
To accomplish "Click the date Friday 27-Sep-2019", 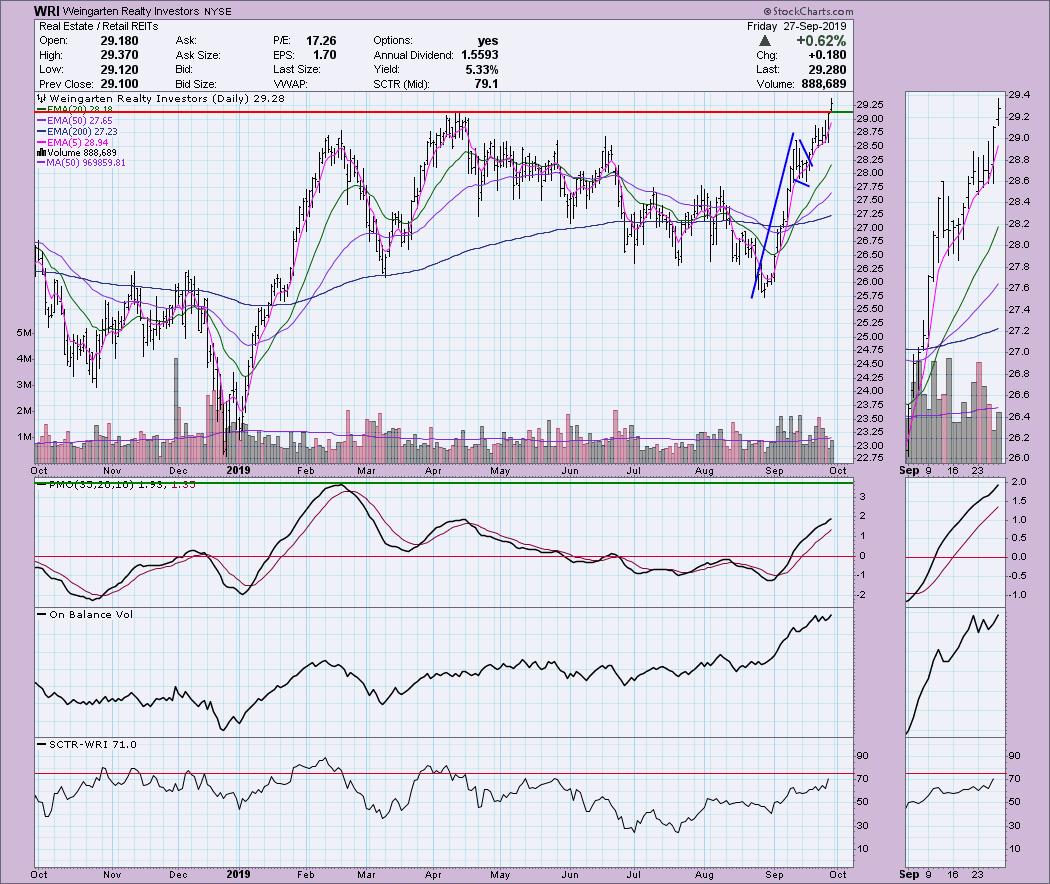I will (797, 26).
